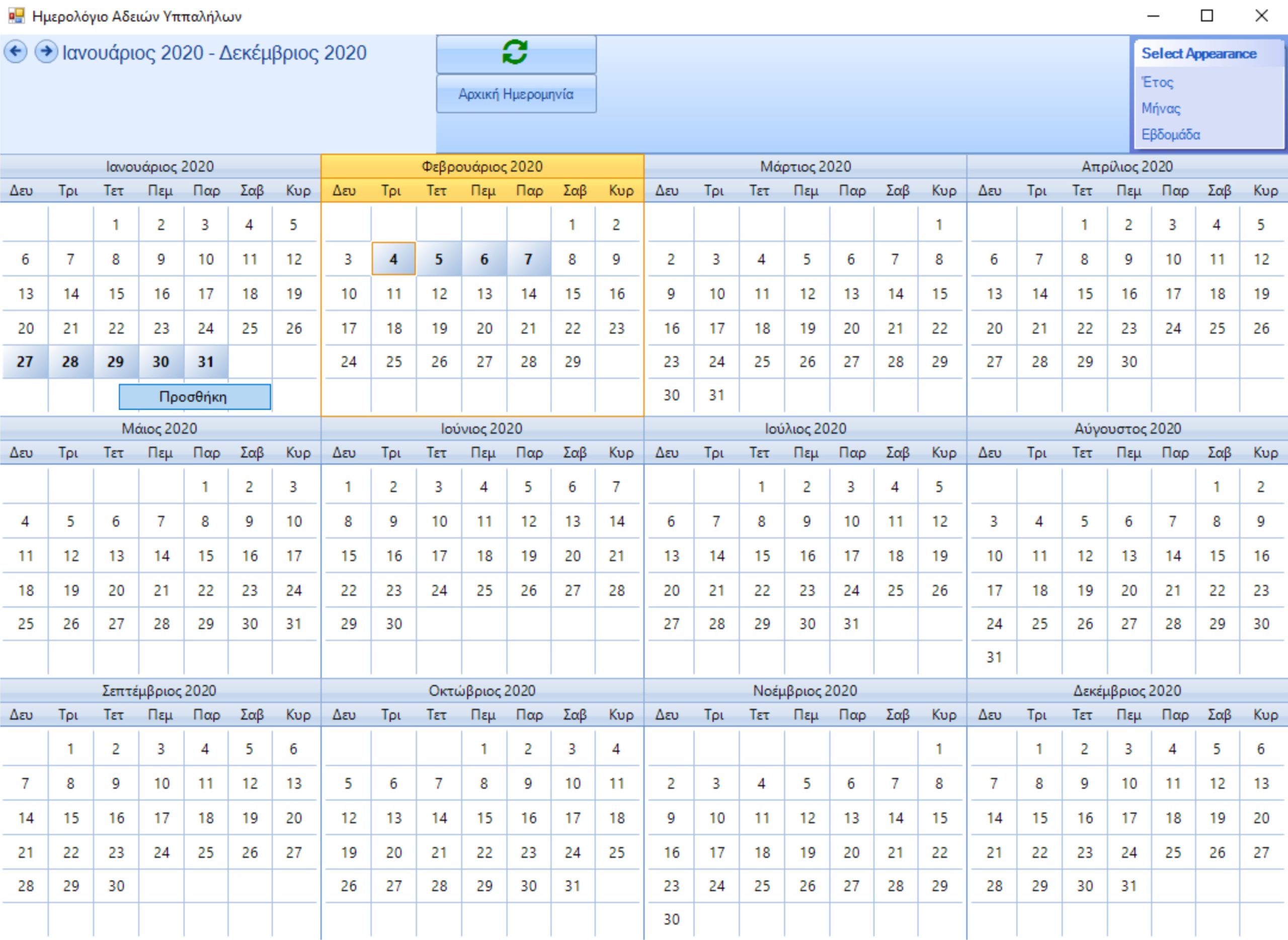Click the back arrow navigation icon
Image resolution: width=1288 pixels, height=940 pixels.
tap(16, 52)
